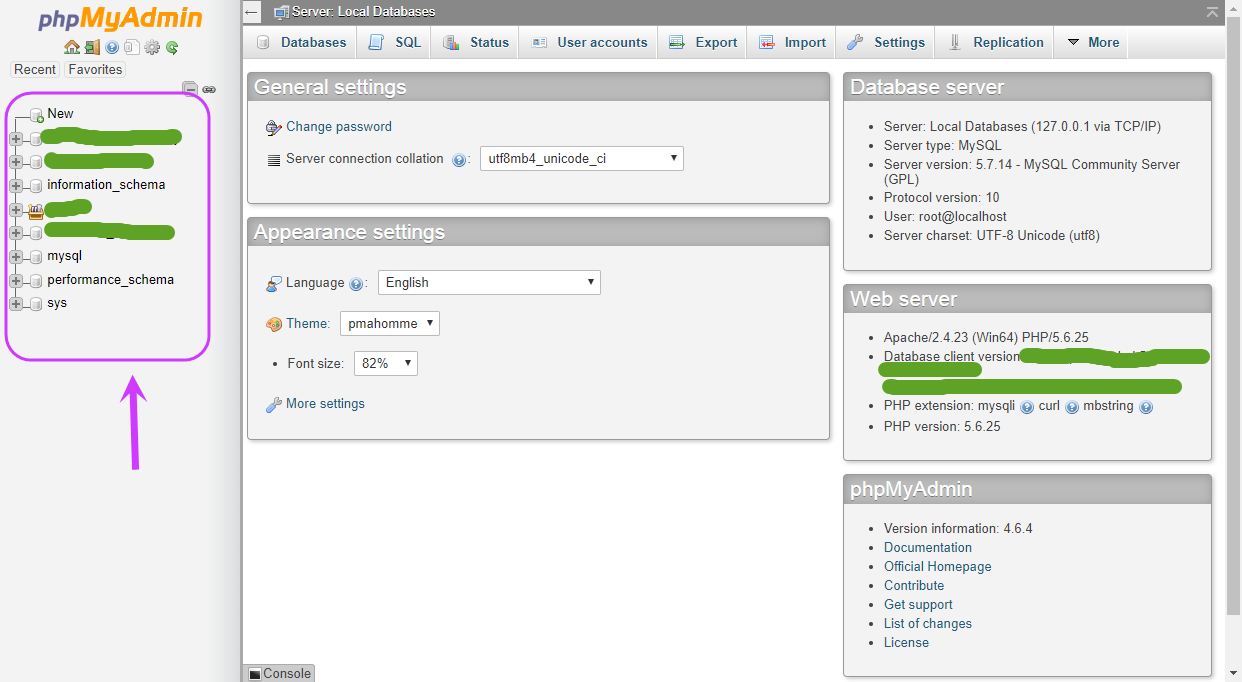Screen dimensions: 1242x682
Task: Open the User accounts tab
Action: point(589,42)
